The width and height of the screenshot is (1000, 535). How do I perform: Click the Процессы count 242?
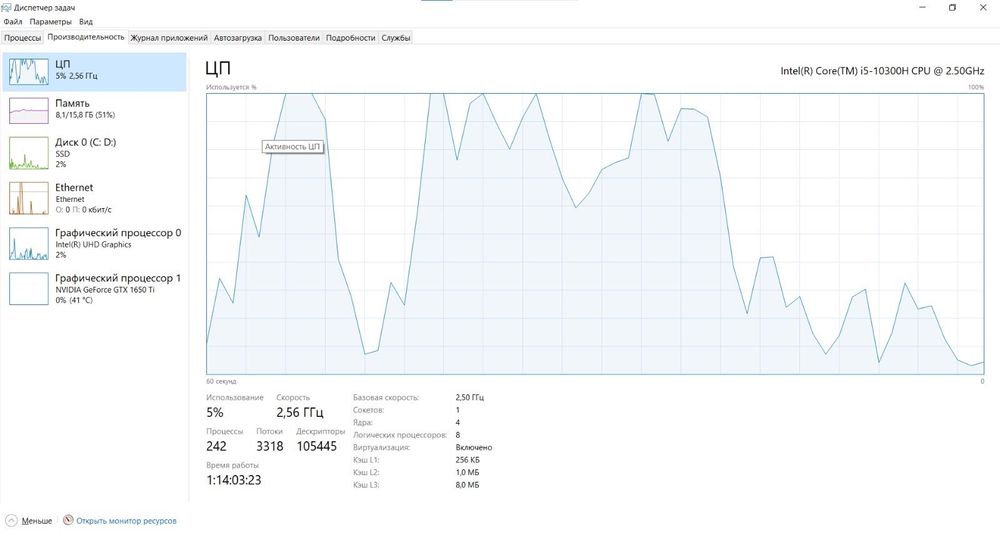tap(216, 446)
